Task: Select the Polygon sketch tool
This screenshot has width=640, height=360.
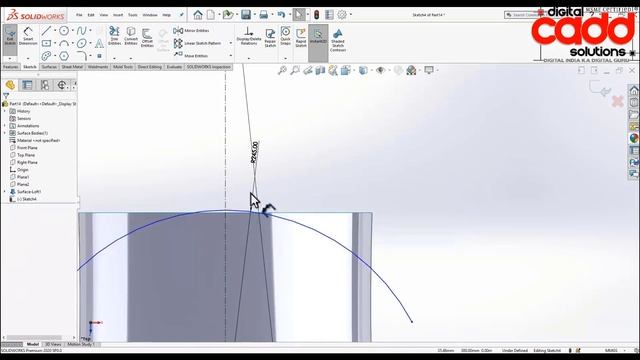Action: (64, 56)
